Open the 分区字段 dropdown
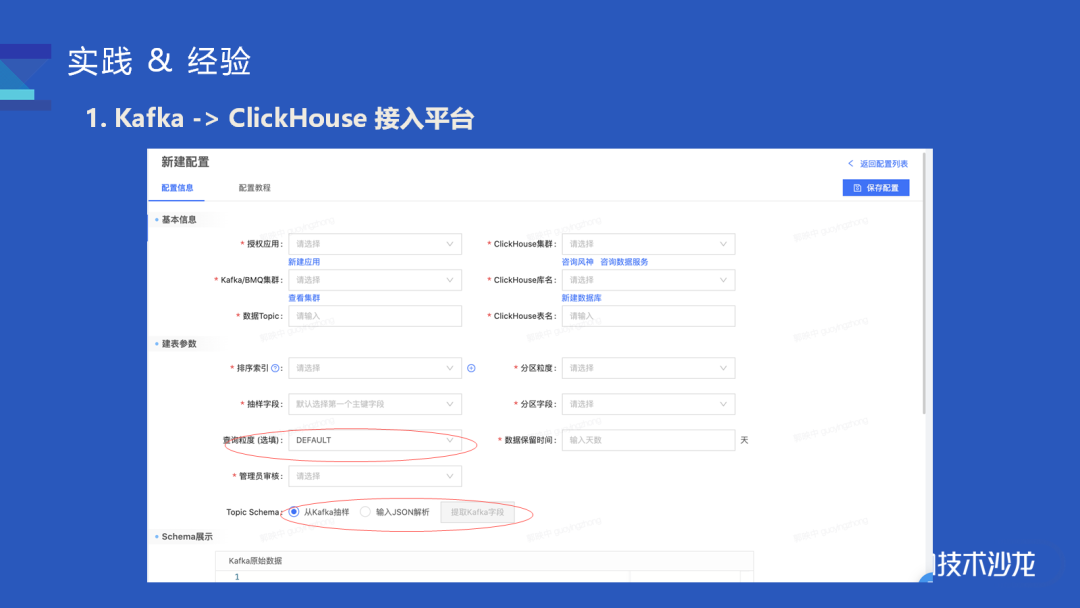Screen dimensions: 1080x608 coord(648,404)
